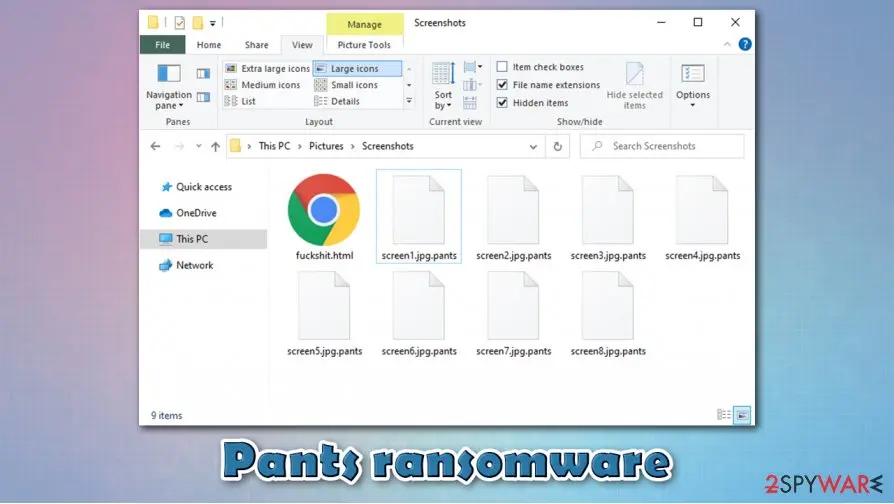Click the Search Screenshots field
Screen dimensions: 894x504
click(x=662, y=147)
